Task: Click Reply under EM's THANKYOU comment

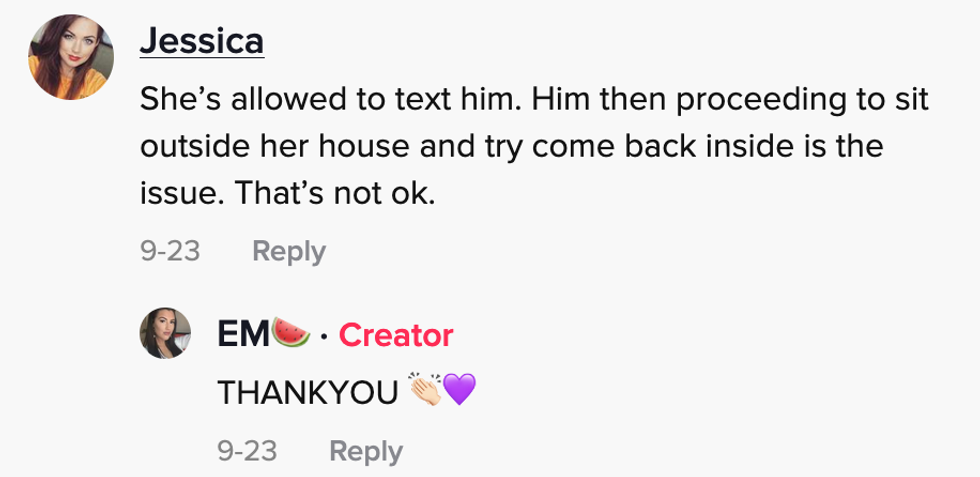Action: click(x=366, y=451)
